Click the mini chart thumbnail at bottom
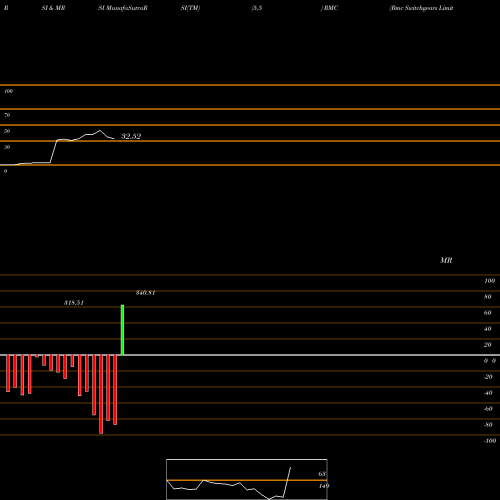The image size is (500, 500). tap(247, 479)
